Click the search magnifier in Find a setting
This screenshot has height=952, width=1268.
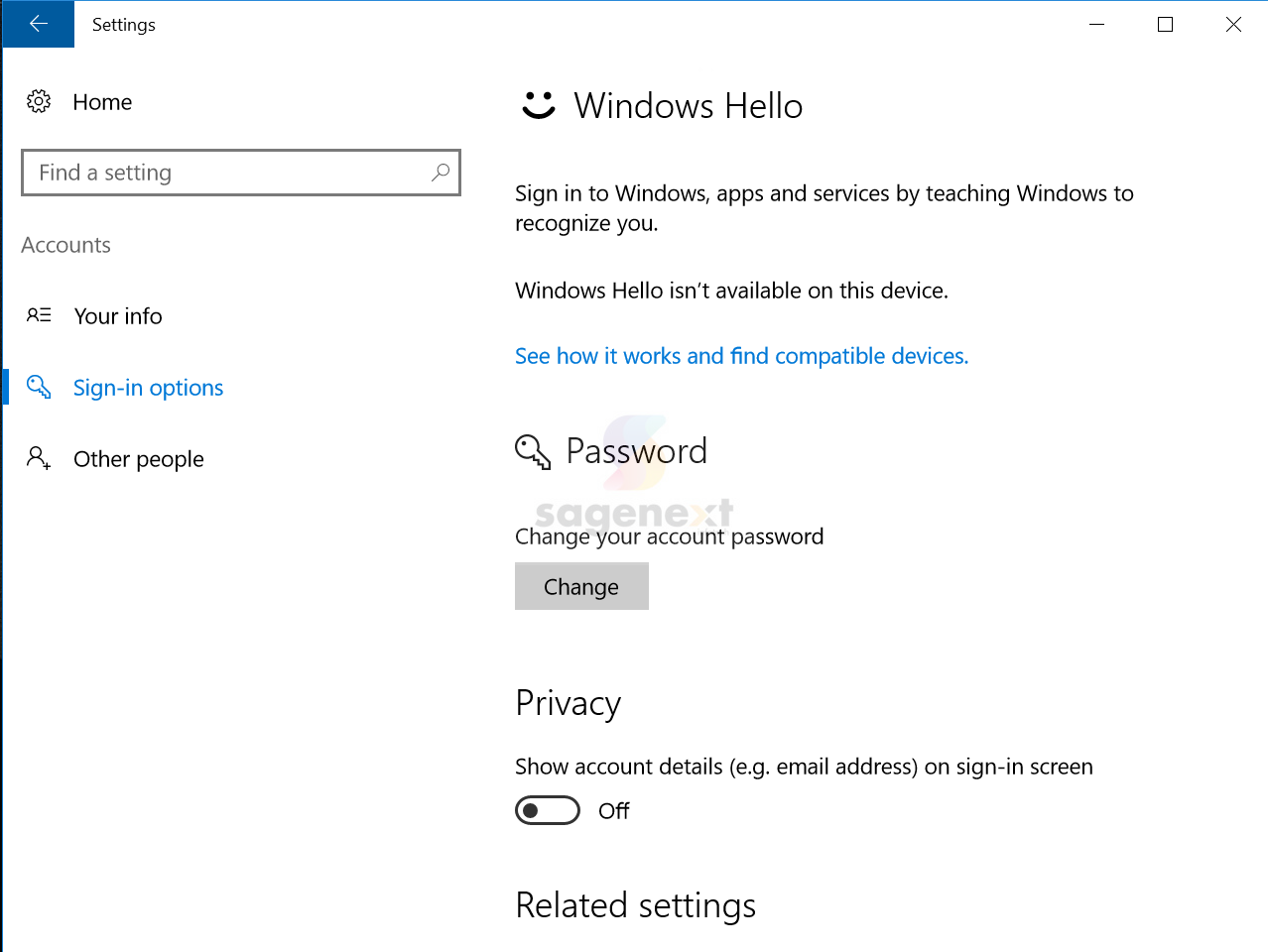pos(440,172)
